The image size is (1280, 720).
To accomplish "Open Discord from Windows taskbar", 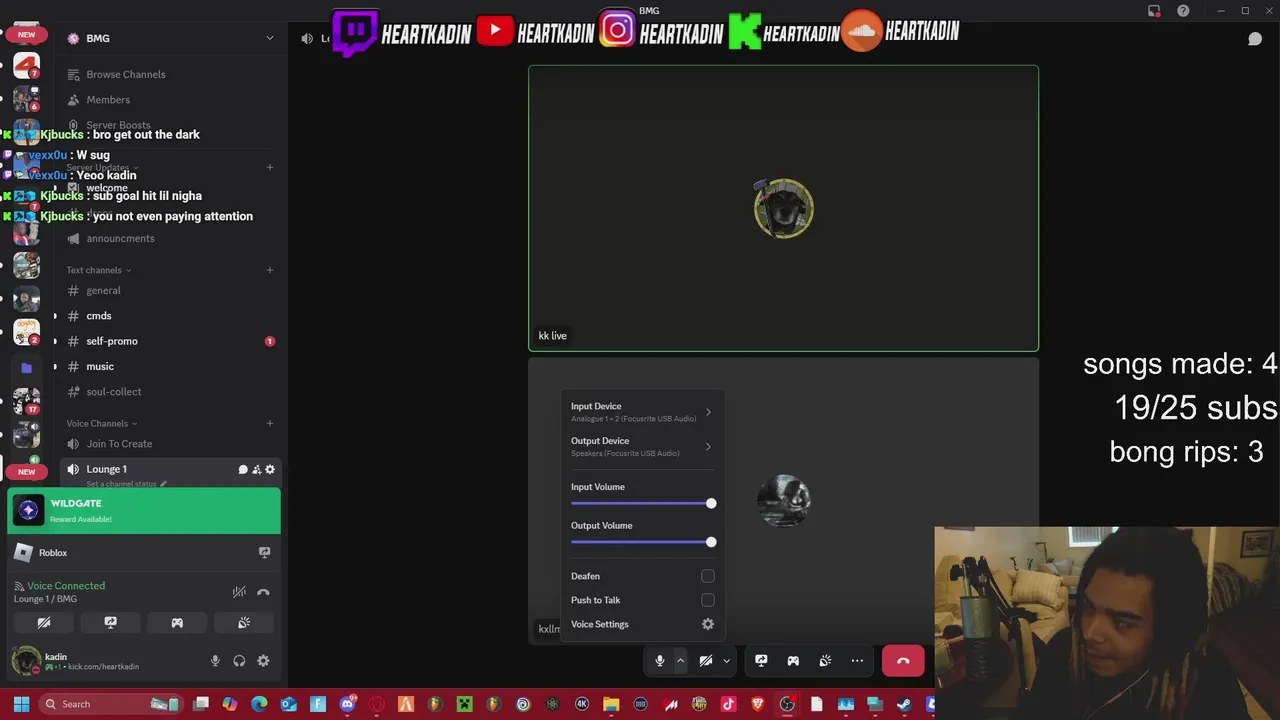I will [347, 704].
